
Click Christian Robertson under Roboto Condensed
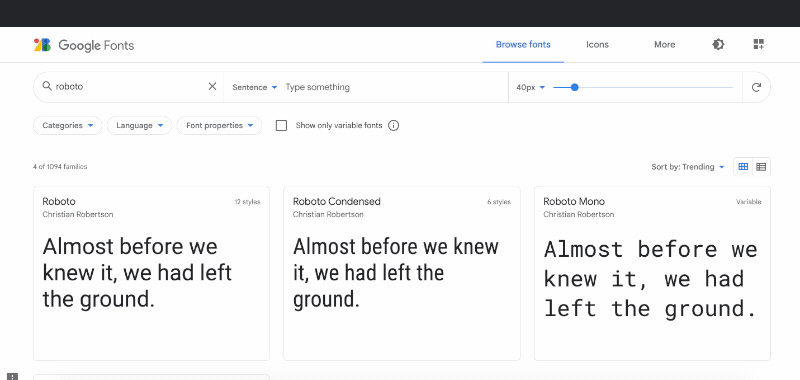click(x=328, y=214)
